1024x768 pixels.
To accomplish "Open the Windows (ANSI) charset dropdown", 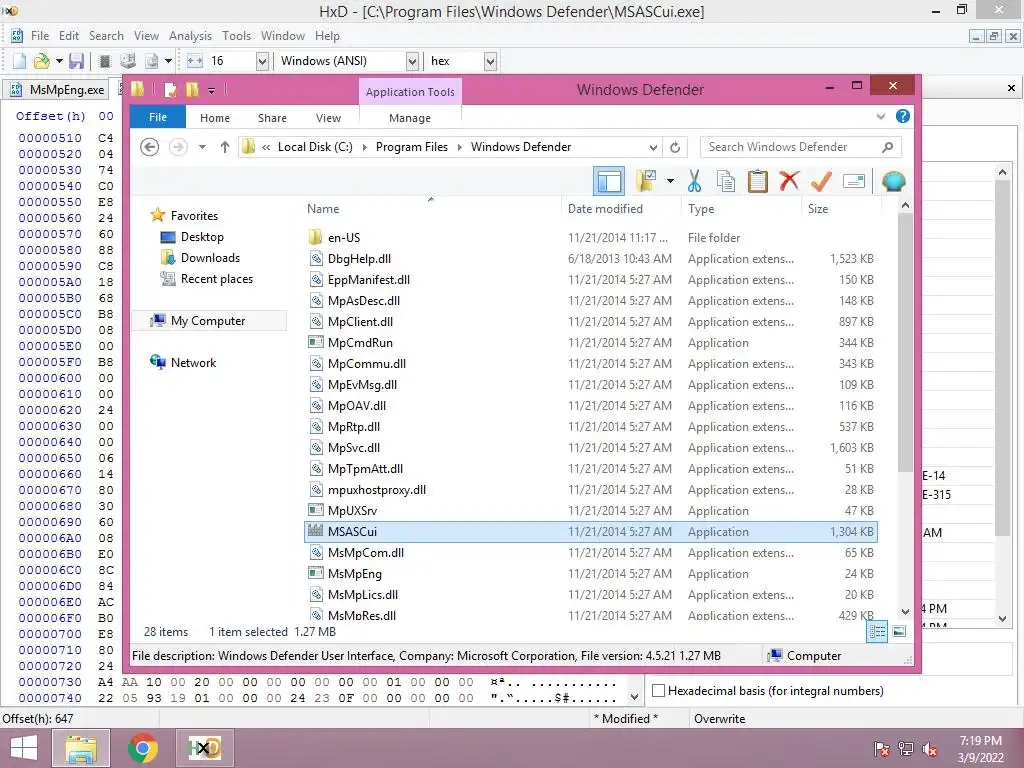I will [412, 61].
